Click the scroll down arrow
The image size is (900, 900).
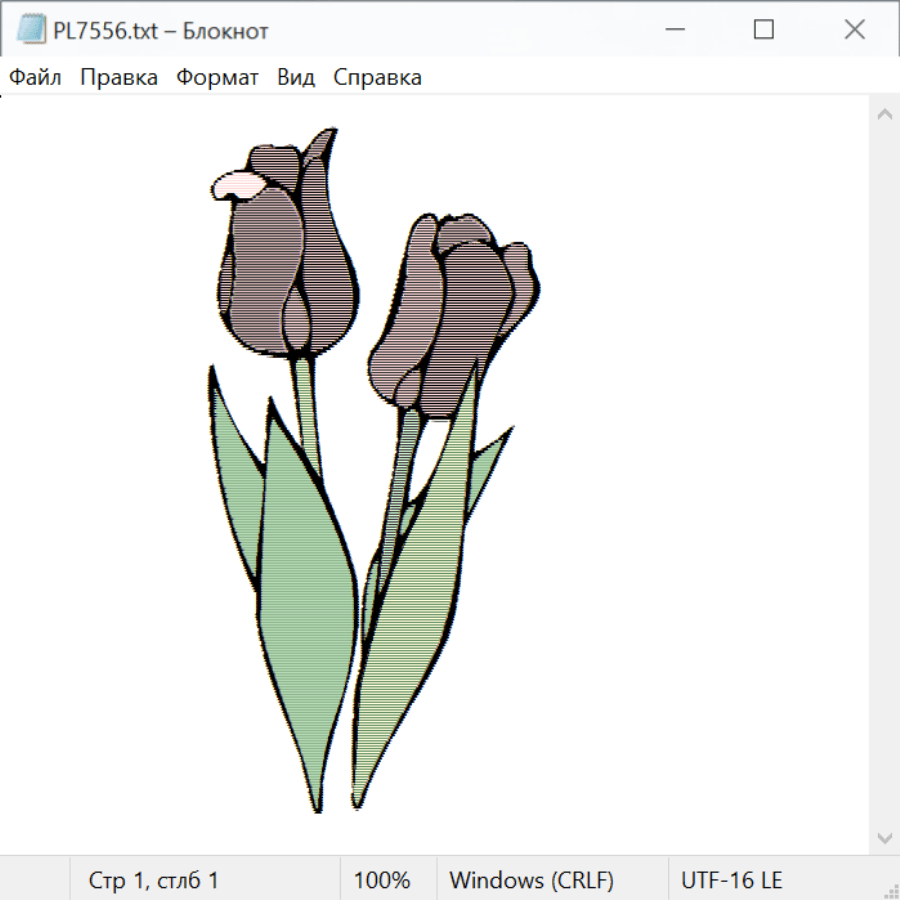pyautogui.click(x=884, y=837)
